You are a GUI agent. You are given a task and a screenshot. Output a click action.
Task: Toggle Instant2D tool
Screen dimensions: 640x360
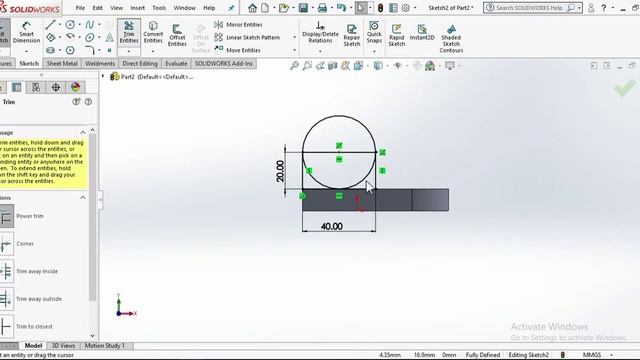tap(422, 32)
